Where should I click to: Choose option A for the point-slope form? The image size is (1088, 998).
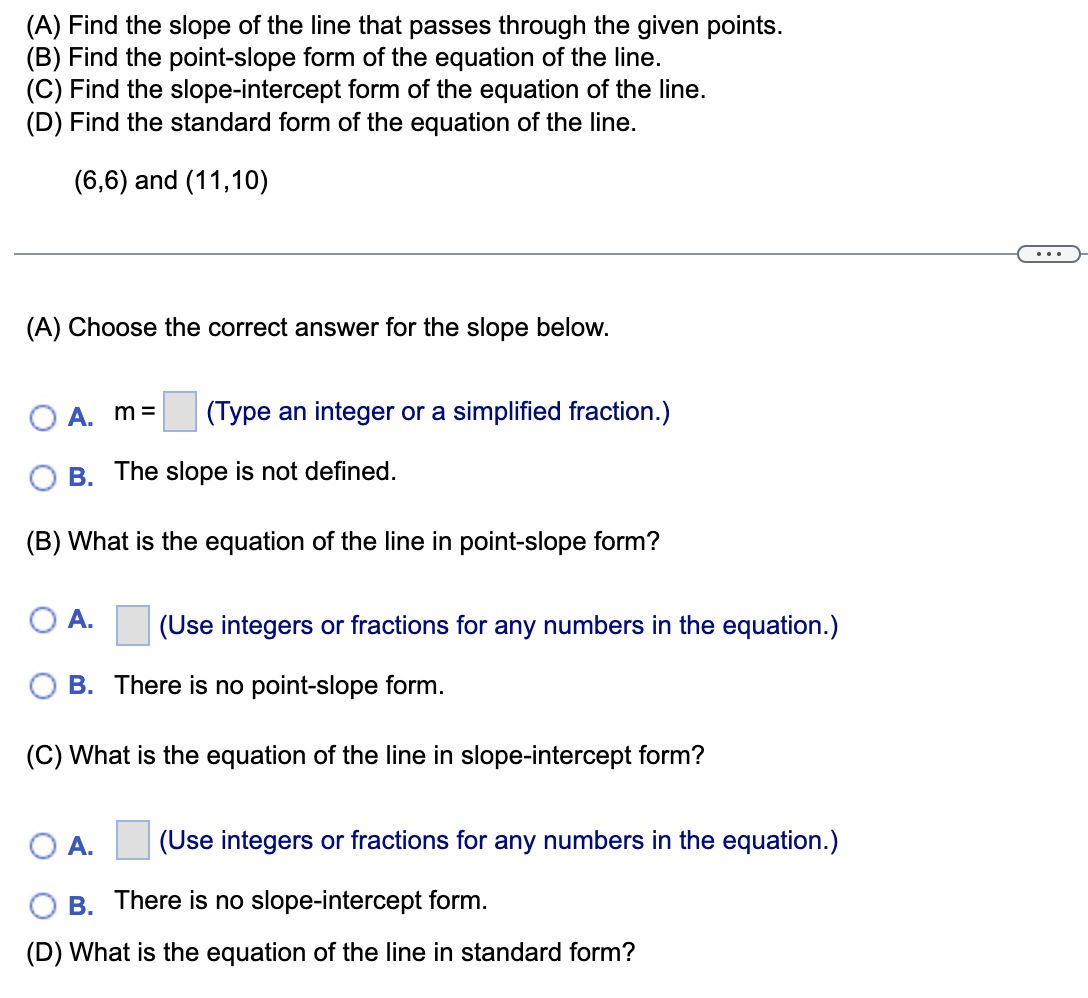[x=42, y=620]
